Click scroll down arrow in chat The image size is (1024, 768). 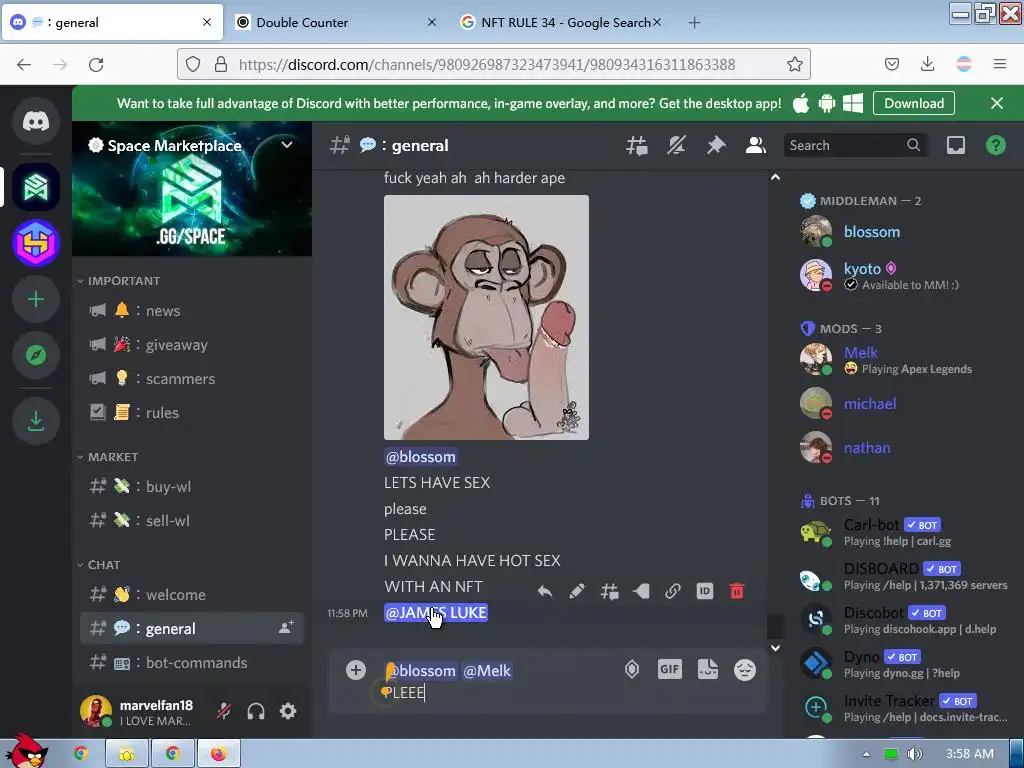pyautogui.click(x=775, y=648)
